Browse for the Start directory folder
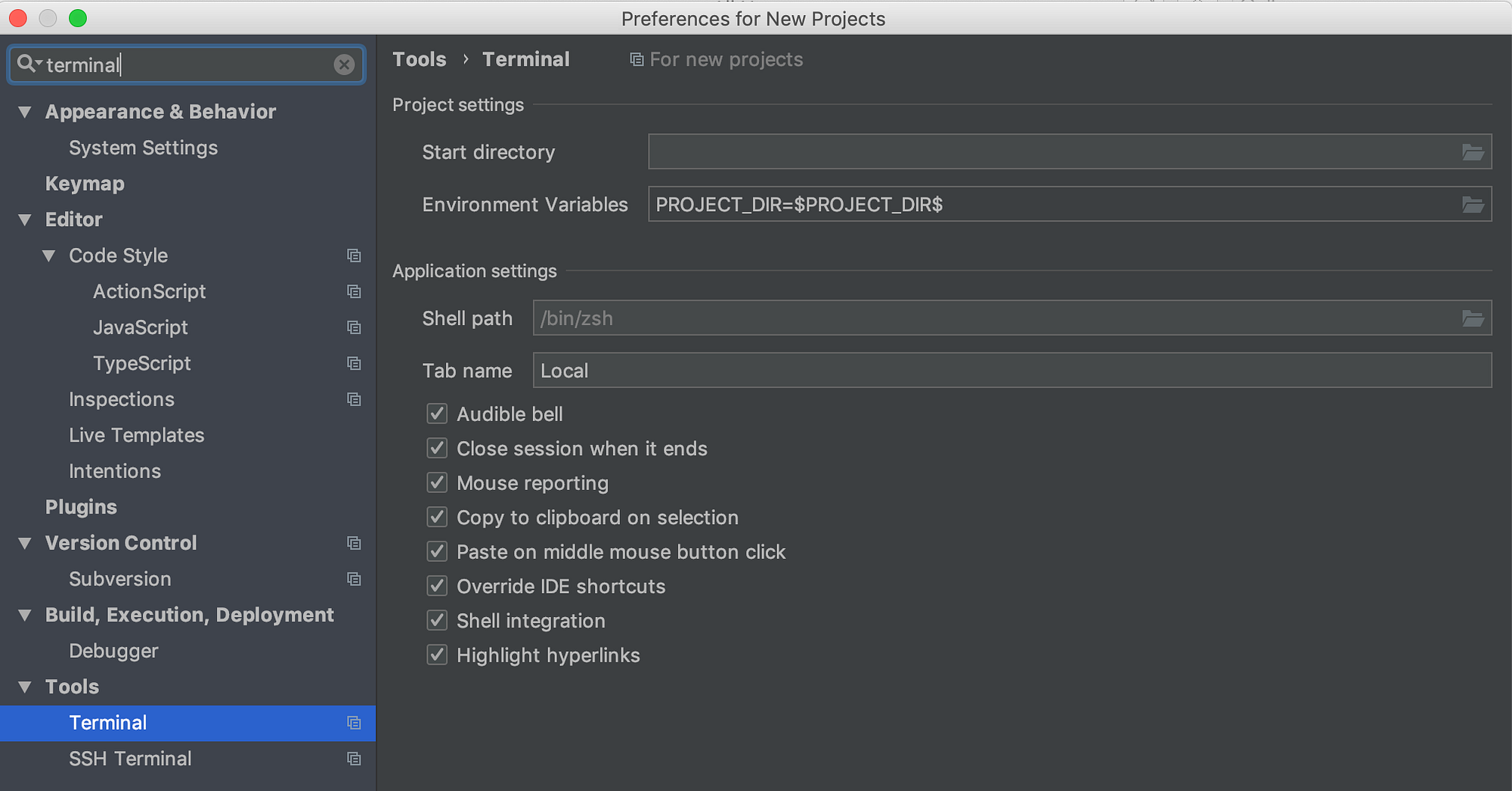 [1473, 151]
